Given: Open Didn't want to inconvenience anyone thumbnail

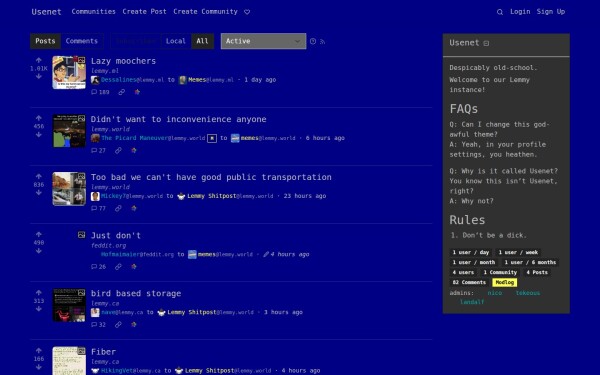Looking at the screenshot, I should coord(69,131).
